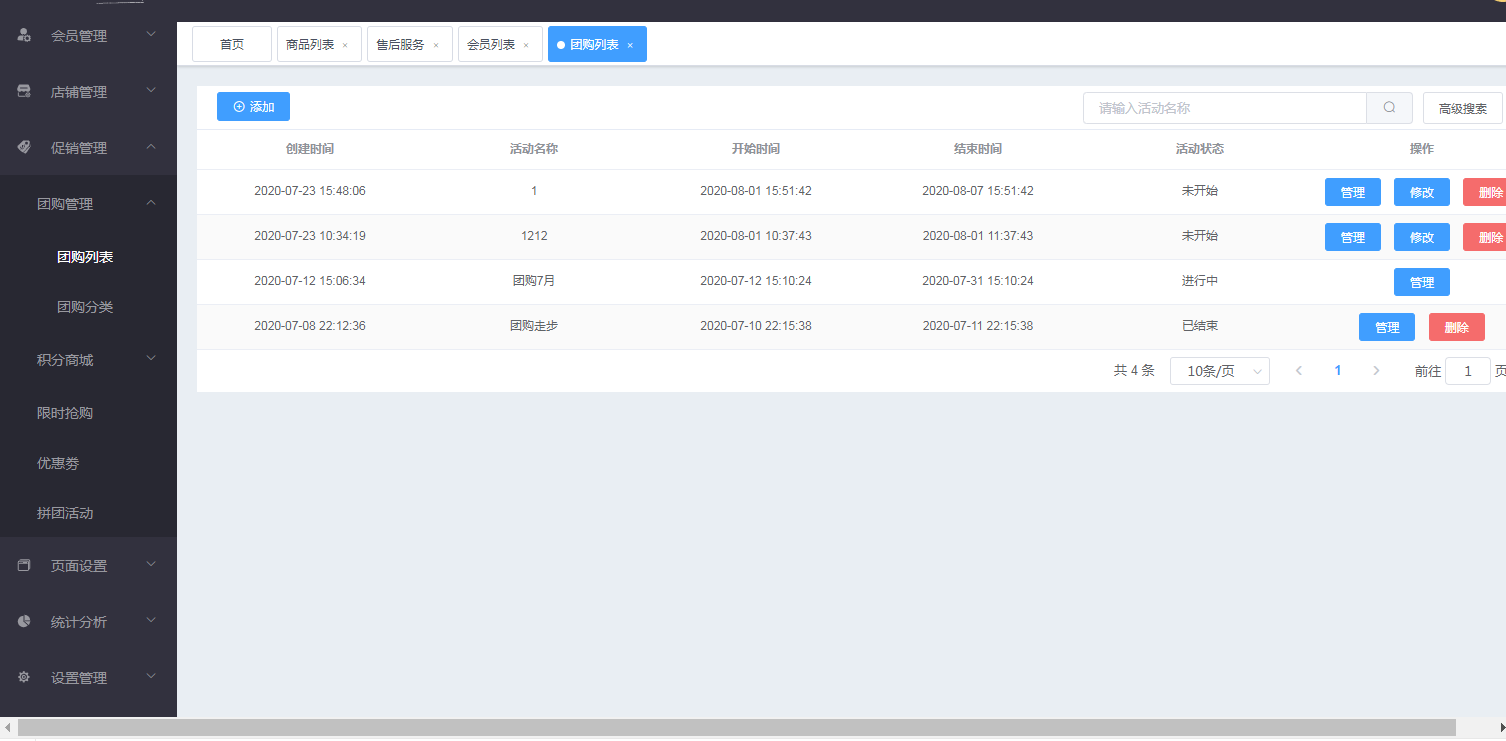Viewport: 1506px width, 741px height.
Task: Click the magnifier search icon button
Action: [x=1389, y=108]
